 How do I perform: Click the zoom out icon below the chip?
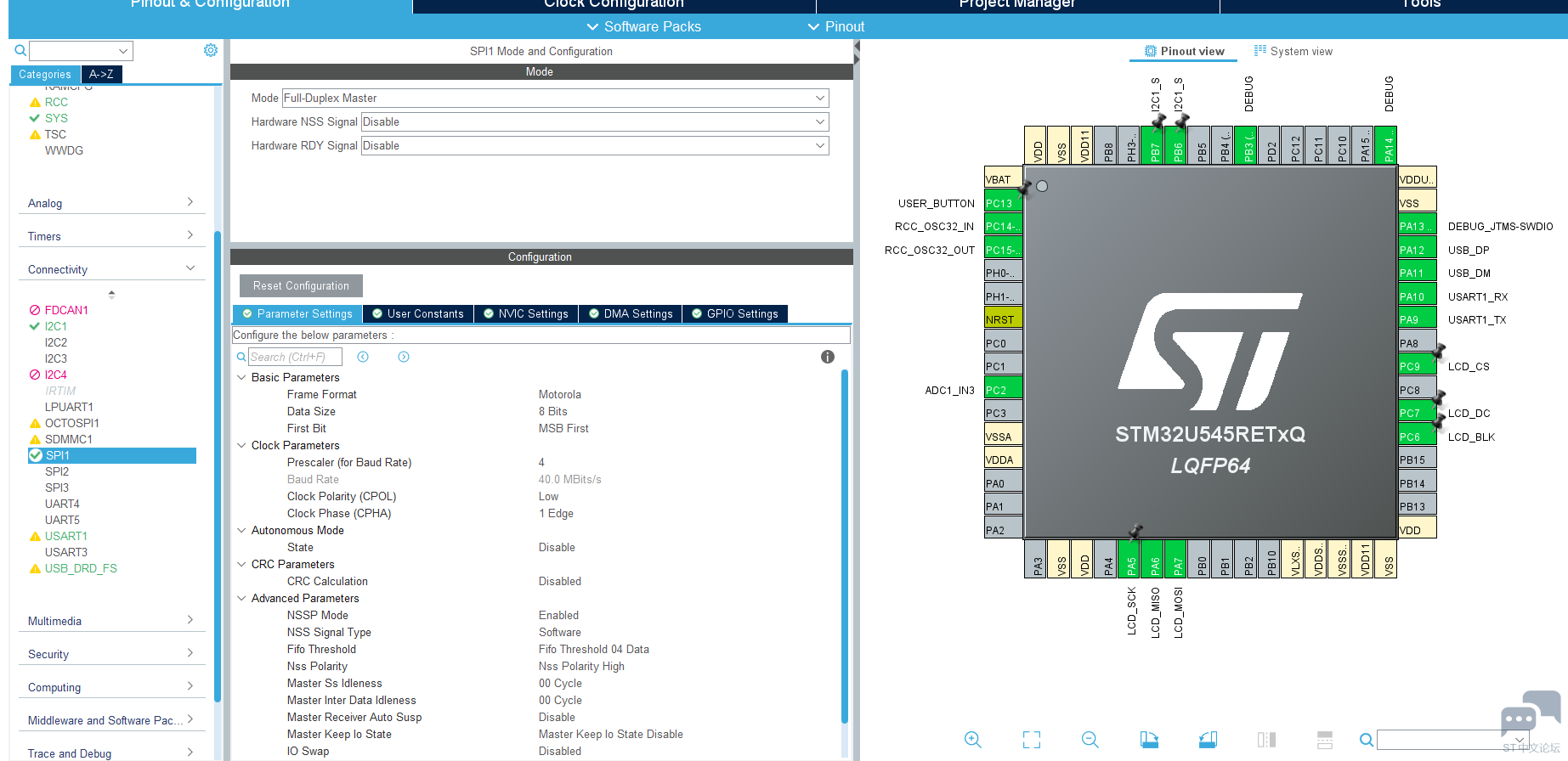coord(1090,740)
